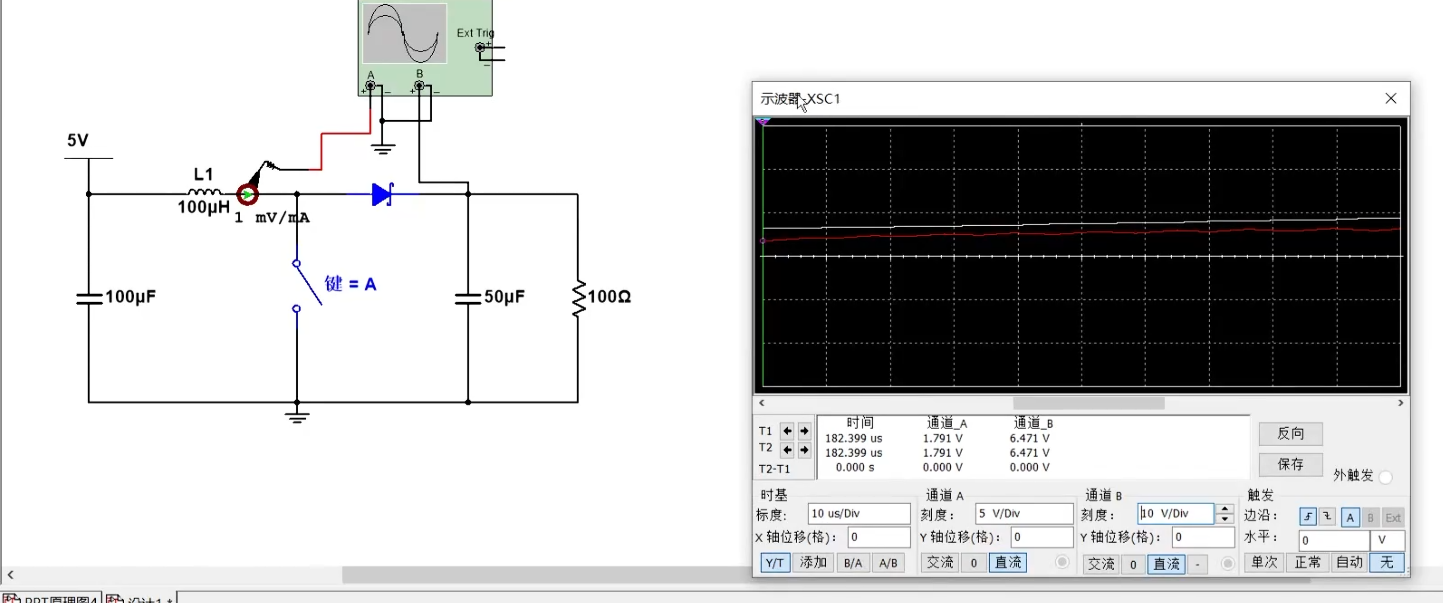The image size is (1443, 603).
Task: Set channel B coupling to 交流
Action: (1101, 564)
